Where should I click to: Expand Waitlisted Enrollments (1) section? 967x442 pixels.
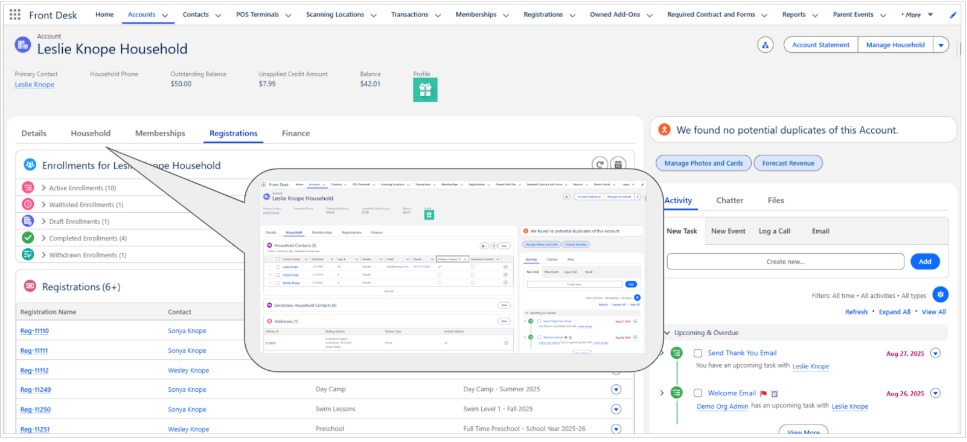pos(83,204)
